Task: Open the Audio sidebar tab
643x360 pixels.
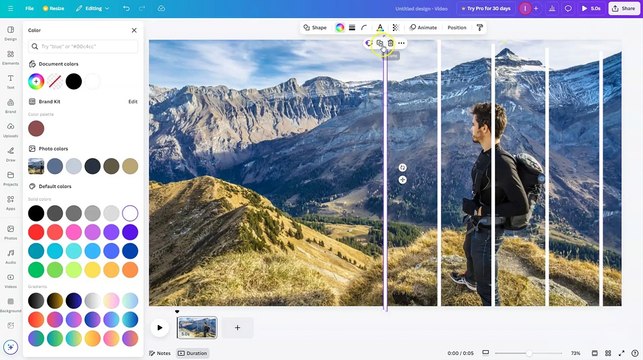Action: click(11, 256)
